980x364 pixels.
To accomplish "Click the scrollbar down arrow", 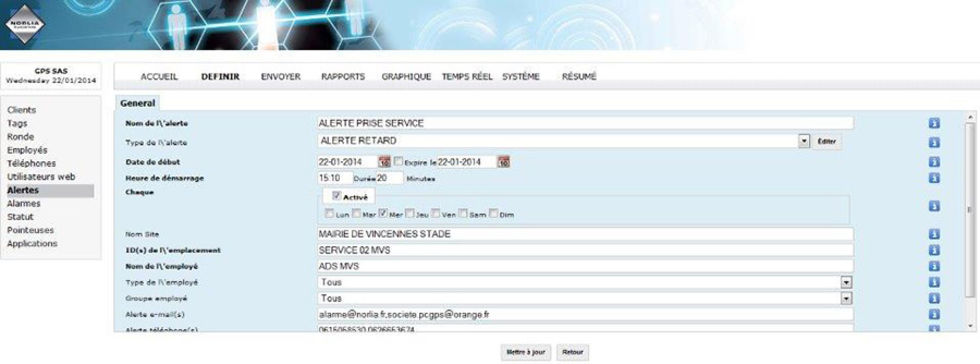I will point(971,326).
